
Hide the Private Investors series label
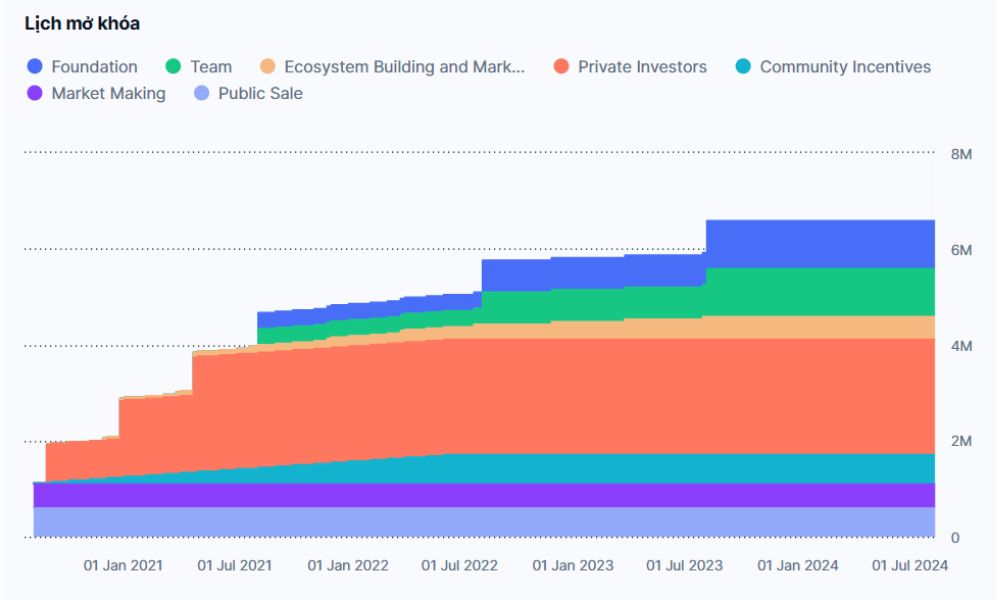(x=642, y=67)
